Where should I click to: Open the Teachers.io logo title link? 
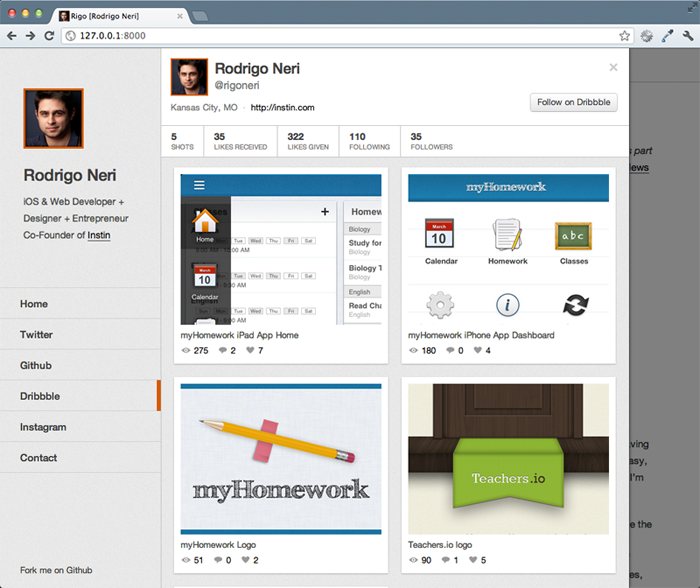440,545
